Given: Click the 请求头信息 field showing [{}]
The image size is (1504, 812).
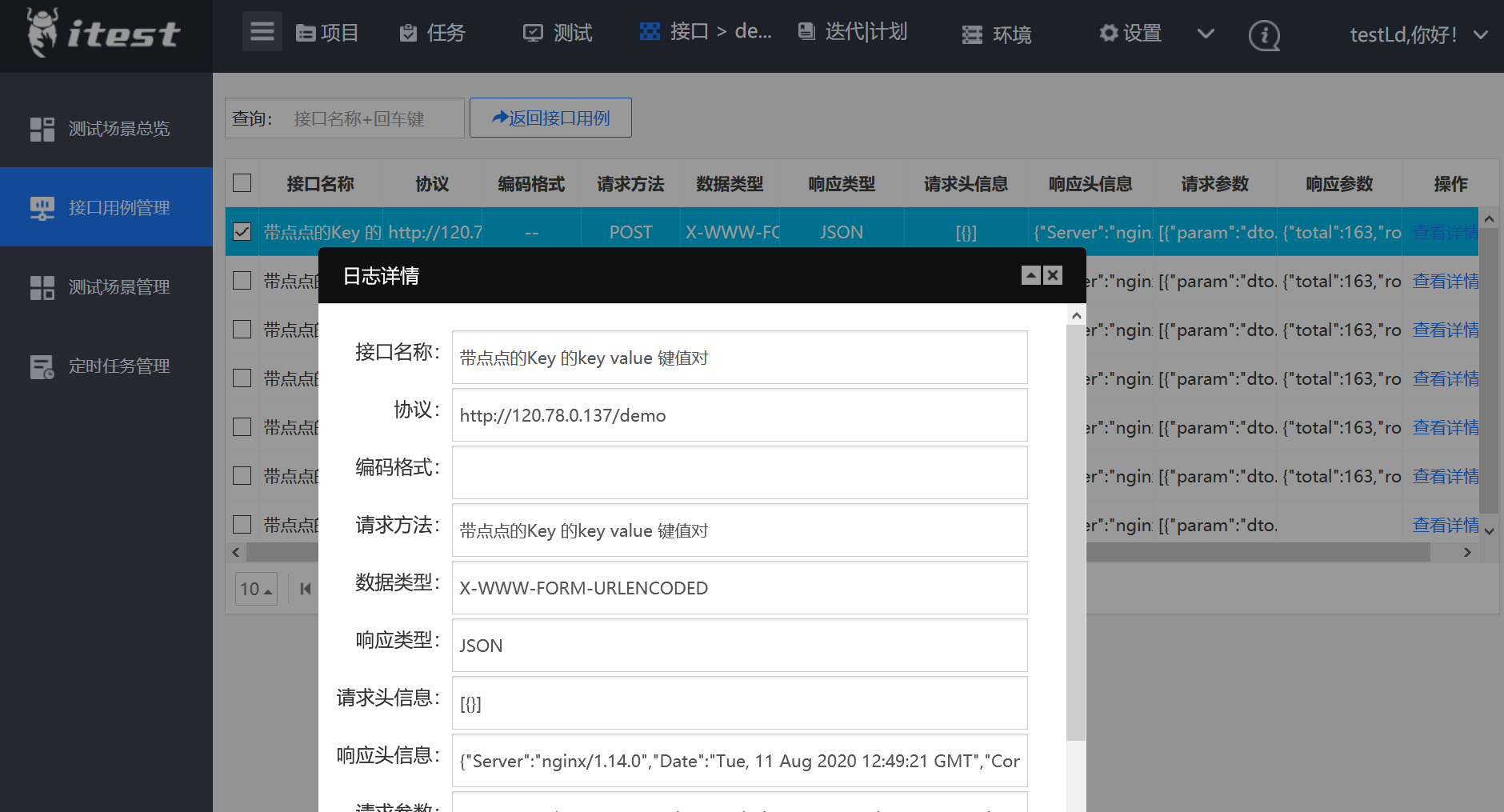Looking at the screenshot, I should (x=739, y=703).
